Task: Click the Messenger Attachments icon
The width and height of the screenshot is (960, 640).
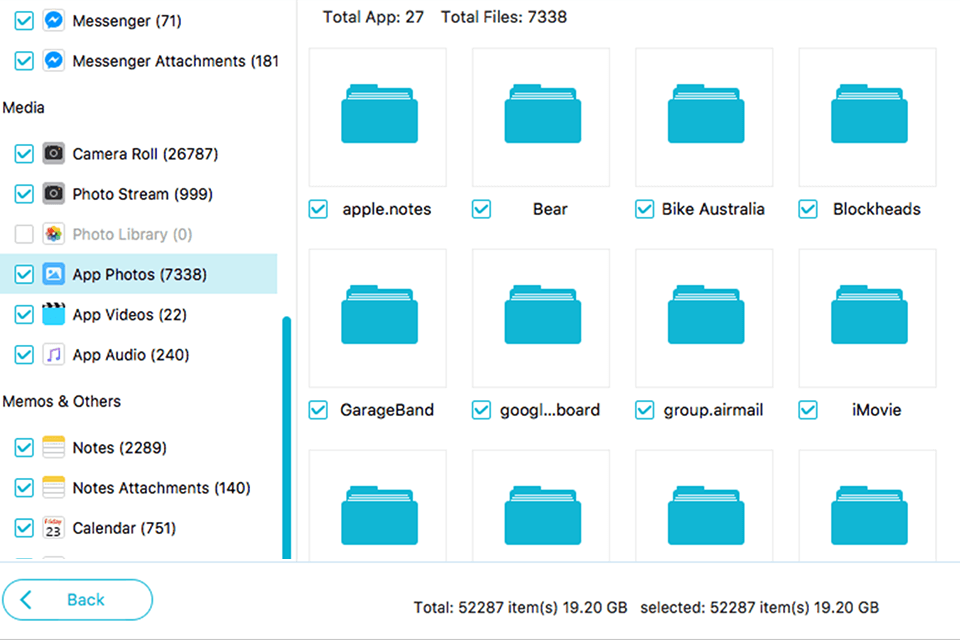Action: (53, 60)
